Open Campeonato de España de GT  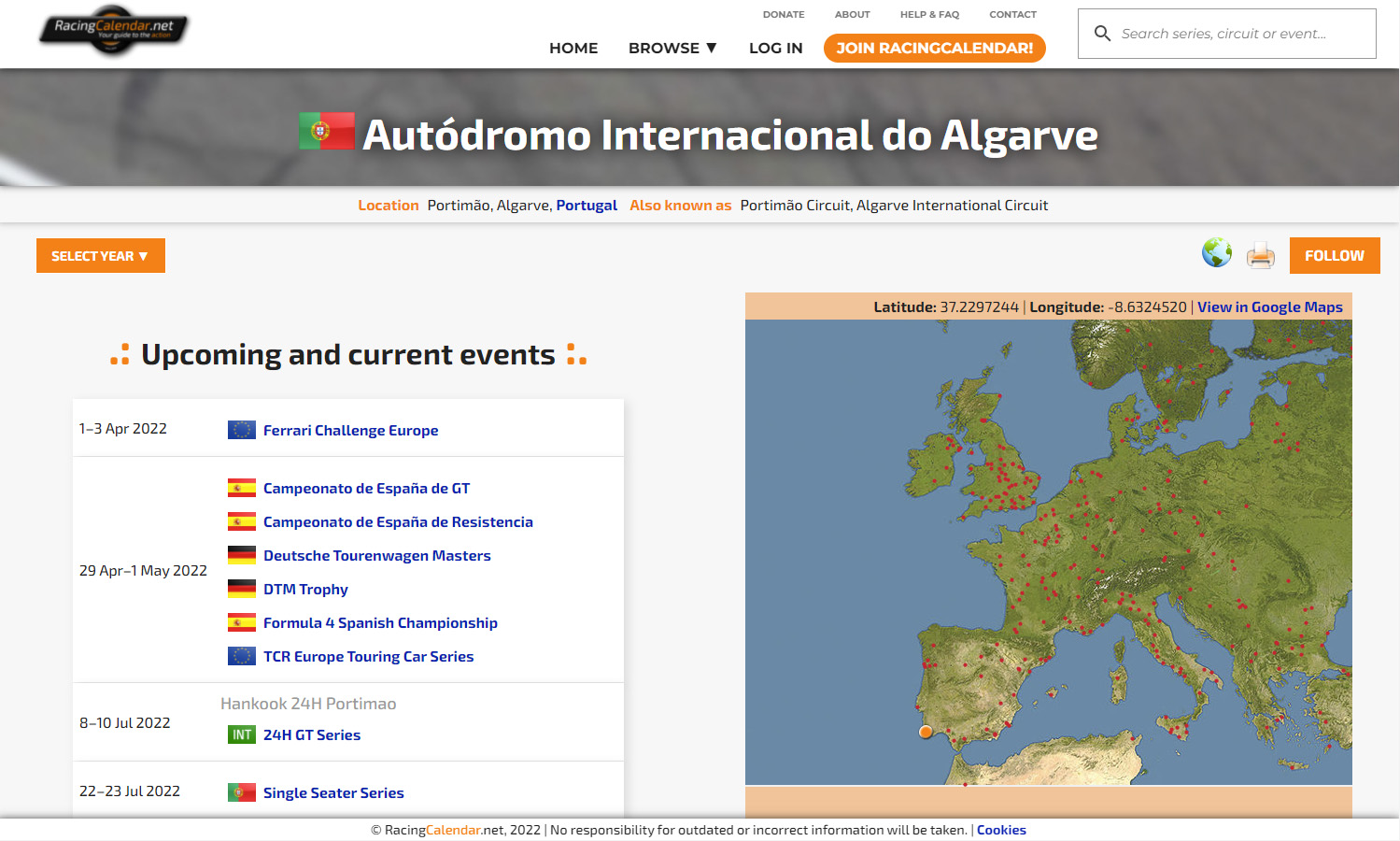[x=367, y=488]
